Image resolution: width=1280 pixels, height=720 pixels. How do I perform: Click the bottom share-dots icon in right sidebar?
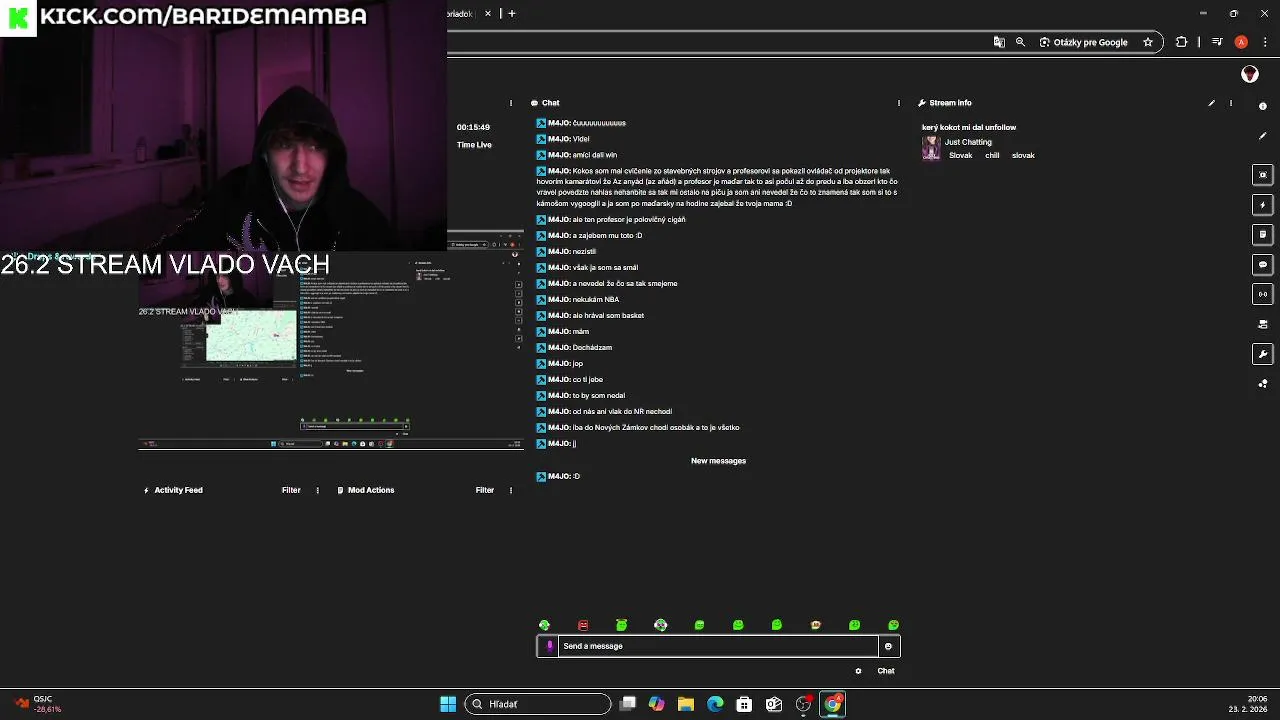pyautogui.click(x=1263, y=384)
